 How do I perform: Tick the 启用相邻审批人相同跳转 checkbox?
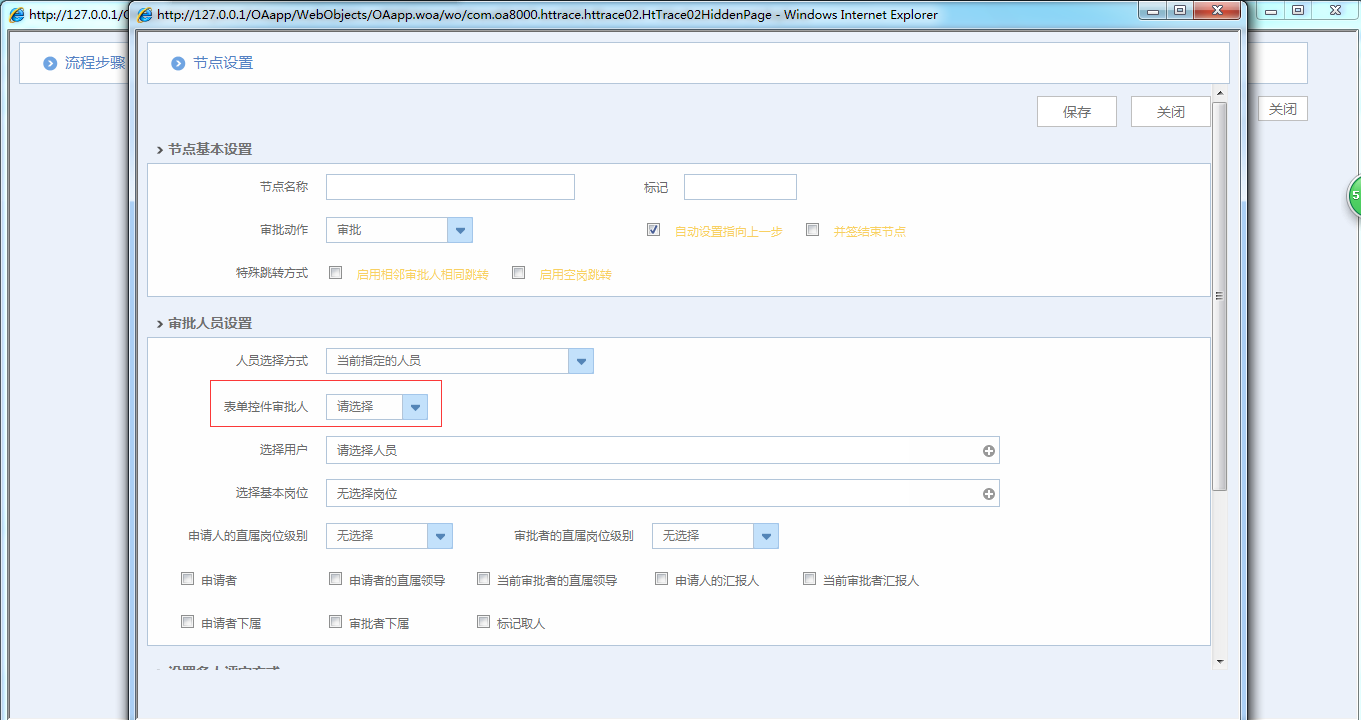[336, 272]
